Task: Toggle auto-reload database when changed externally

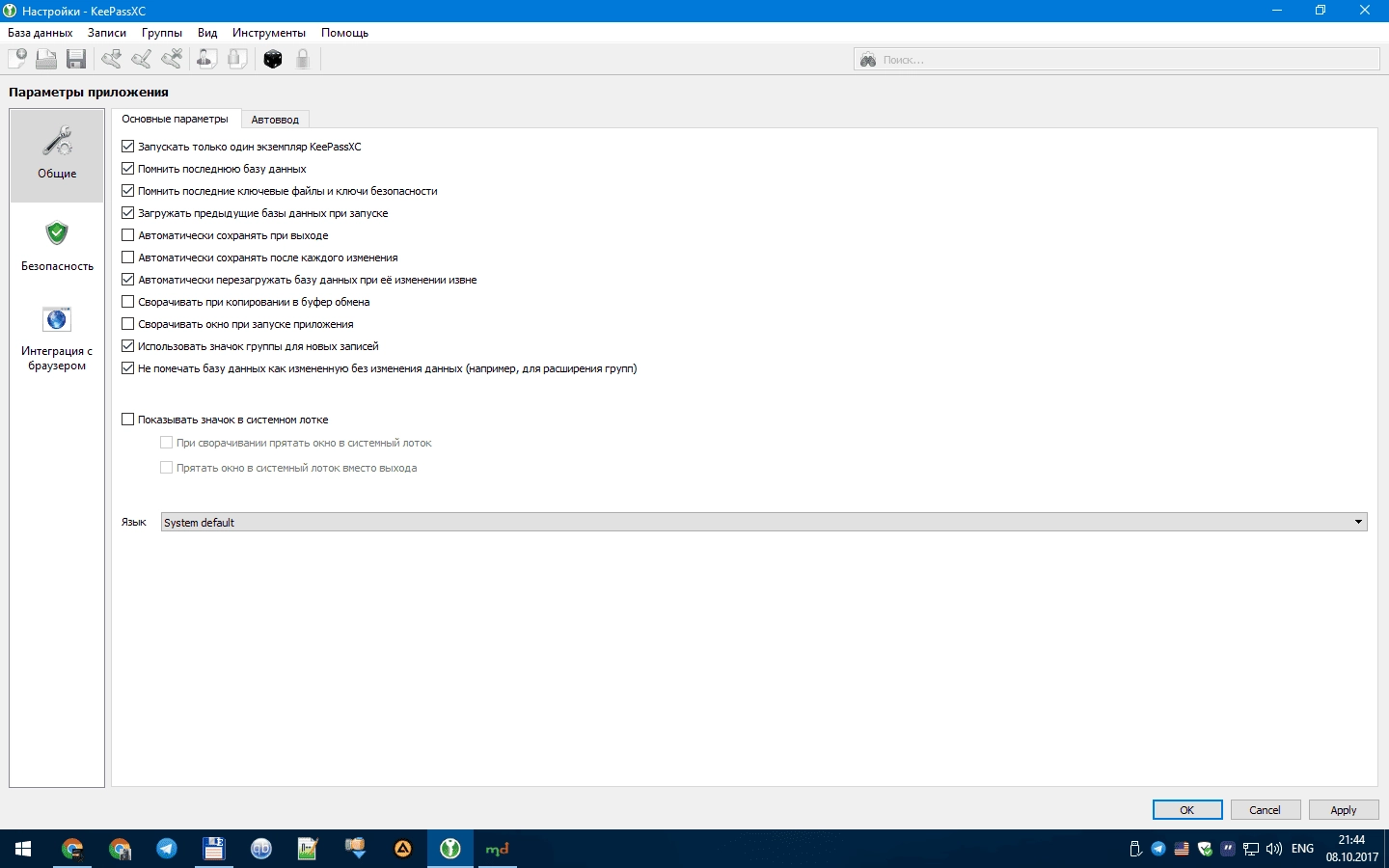Action: coord(128,280)
